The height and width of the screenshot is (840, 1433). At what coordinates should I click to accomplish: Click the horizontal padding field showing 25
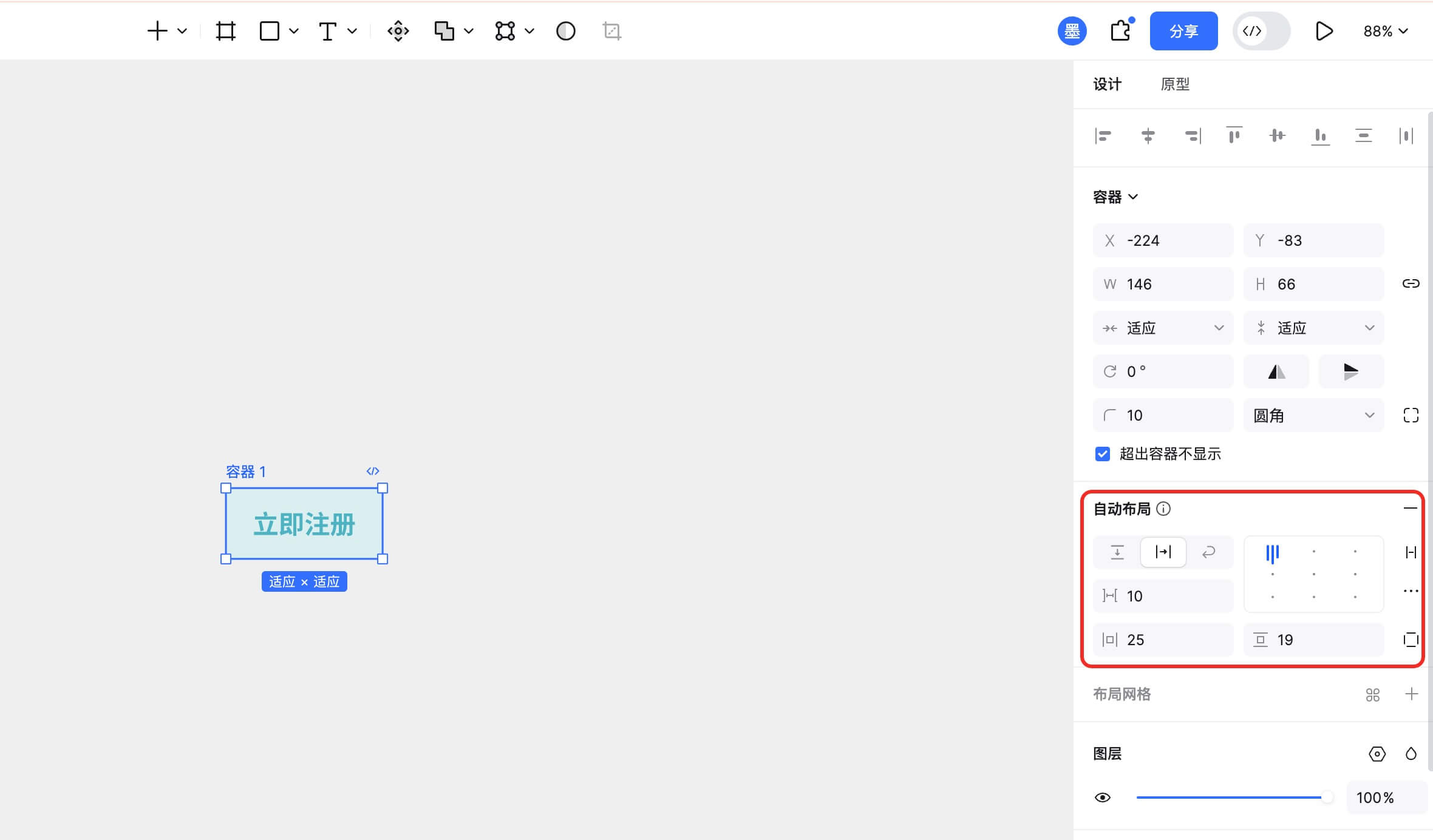pos(1163,640)
